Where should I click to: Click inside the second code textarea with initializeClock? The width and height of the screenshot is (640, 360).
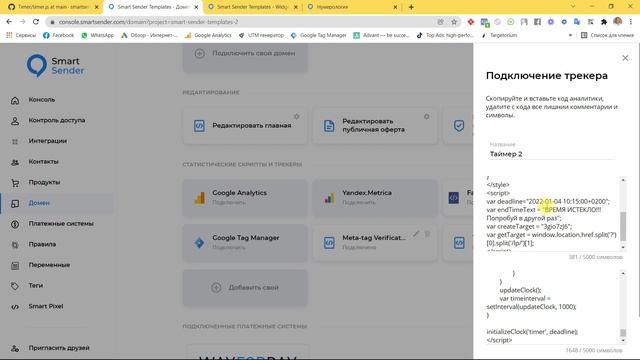click(553, 306)
